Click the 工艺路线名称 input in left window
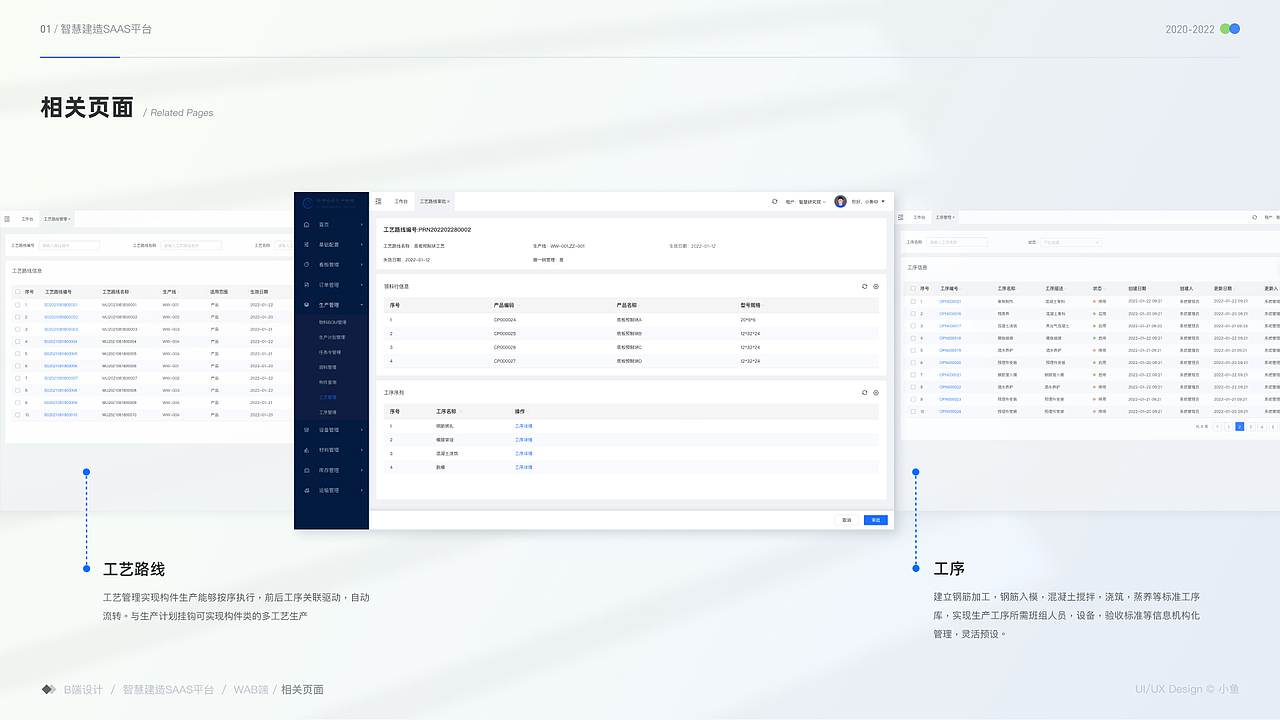This screenshot has height=720, width=1280. click(x=191, y=245)
